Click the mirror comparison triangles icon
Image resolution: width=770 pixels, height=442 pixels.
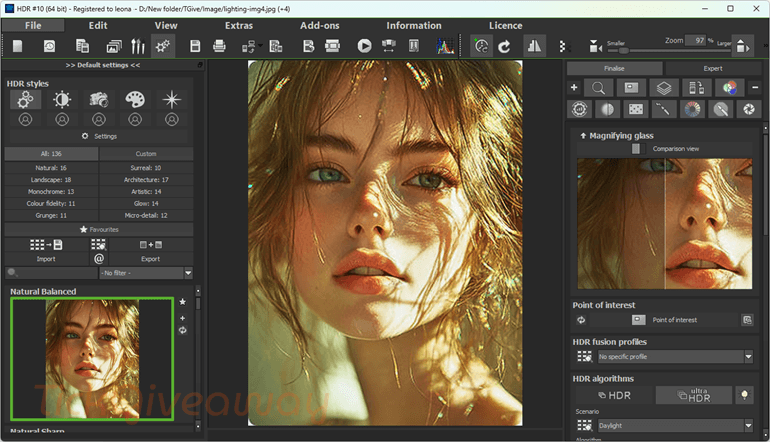(534, 46)
